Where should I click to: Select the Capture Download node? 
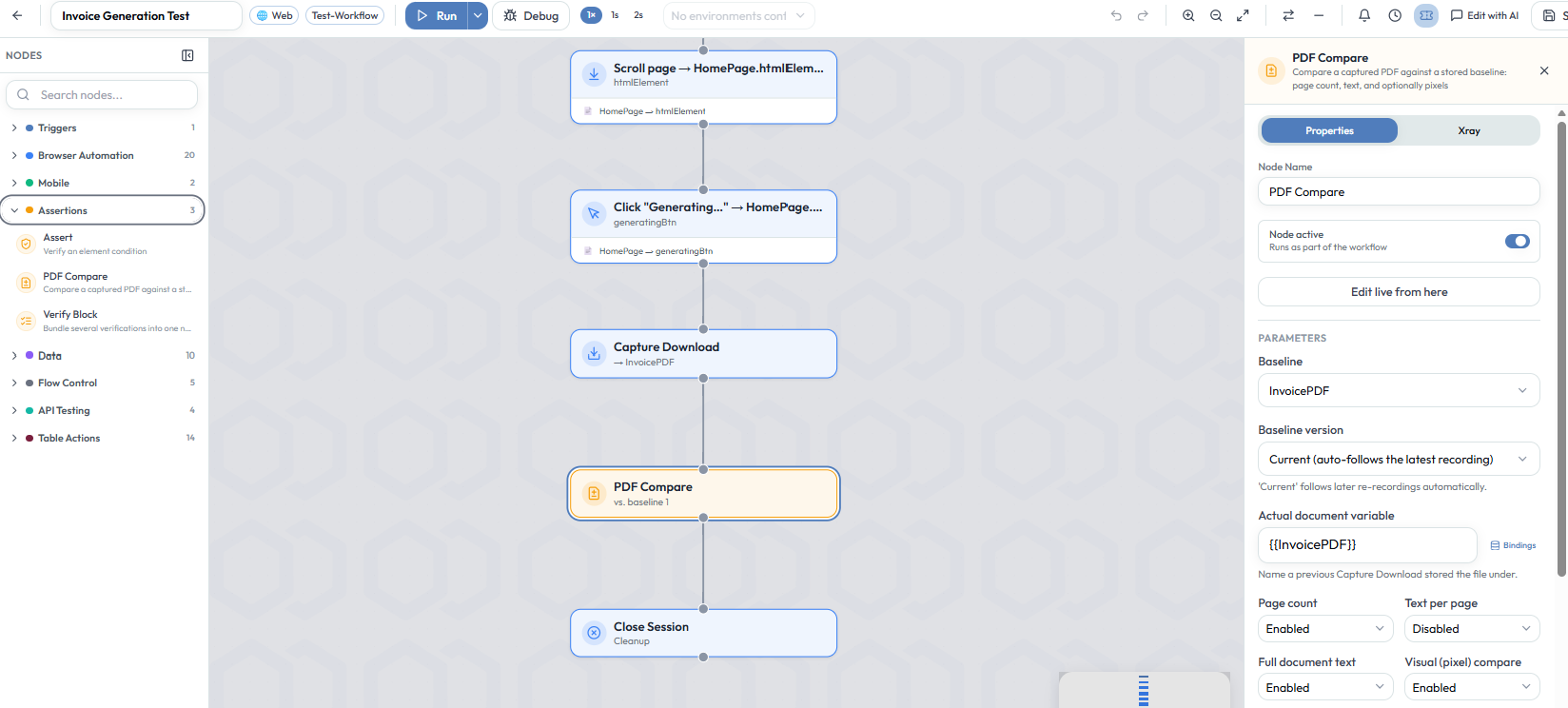click(x=703, y=354)
